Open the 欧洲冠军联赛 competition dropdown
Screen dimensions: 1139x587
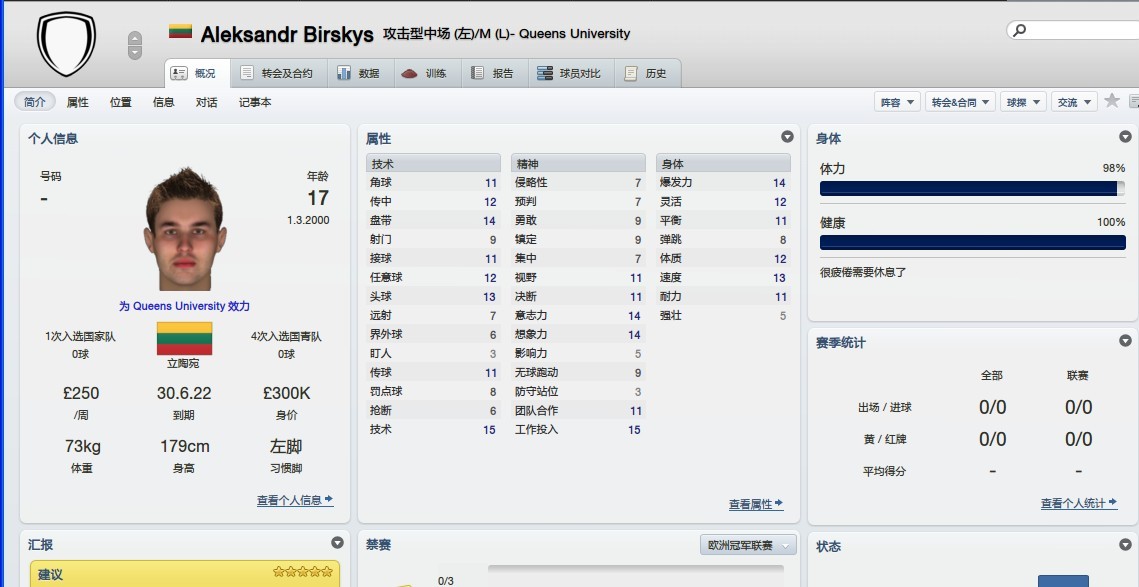click(748, 545)
